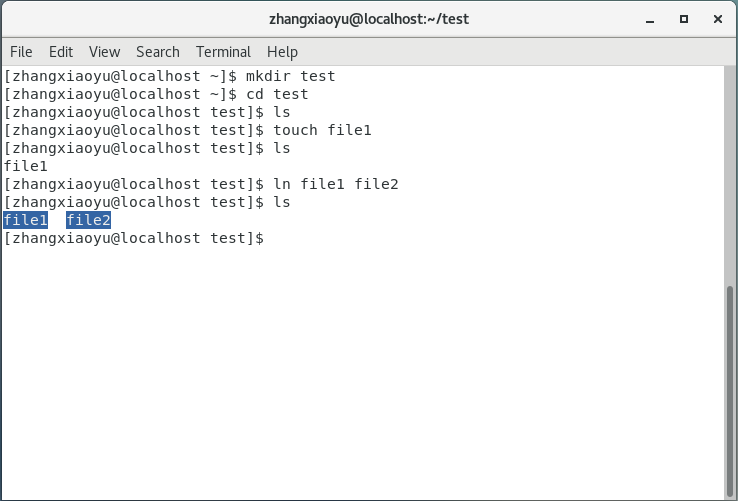738x501 pixels.
Task: Open the View menu
Action: tap(104, 52)
